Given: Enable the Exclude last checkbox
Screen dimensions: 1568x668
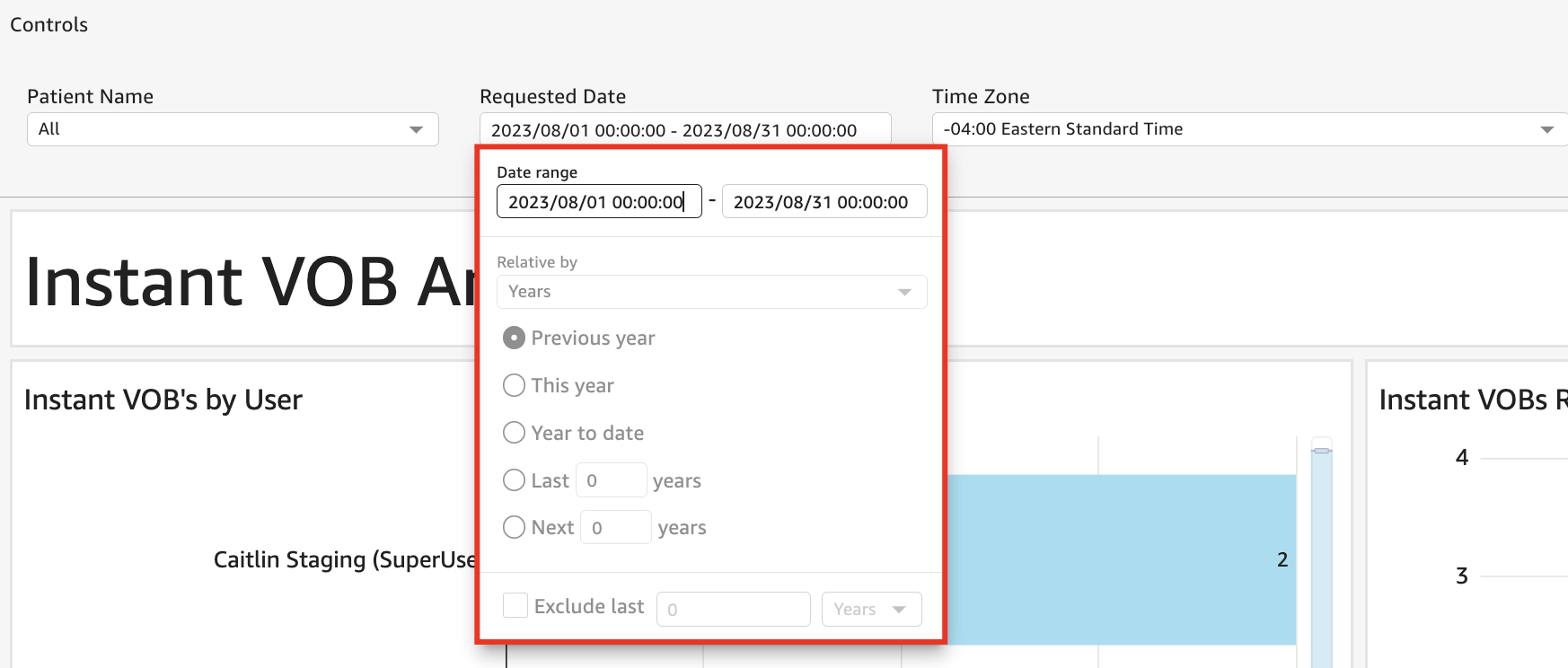Looking at the screenshot, I should 515,605.
